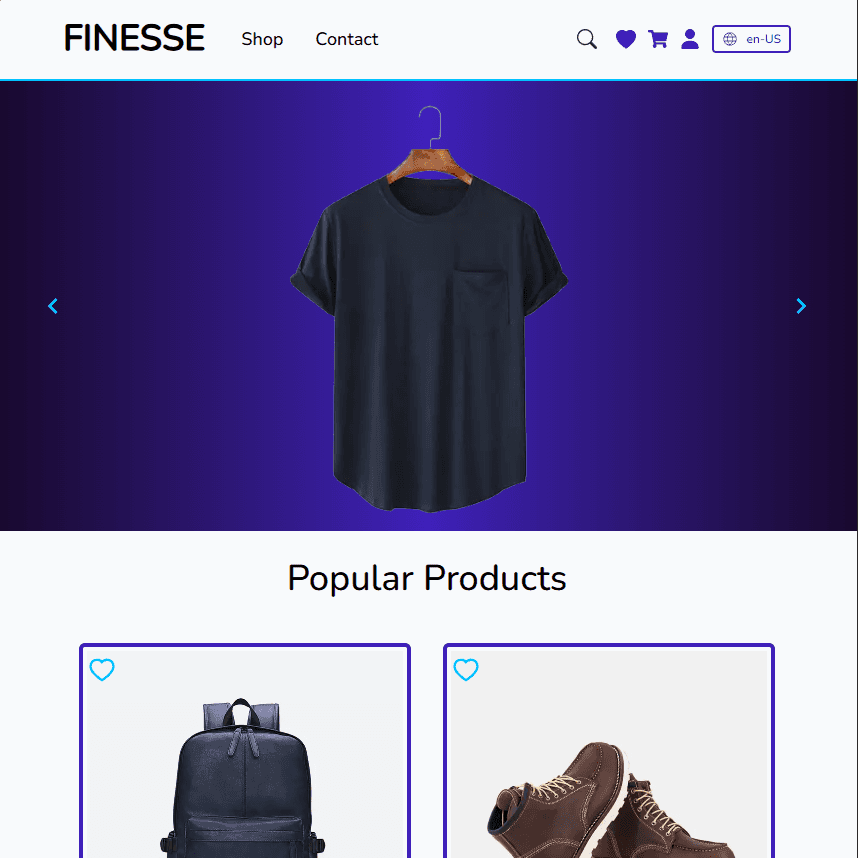Toggle favorite heart on backpack product
Screen dimensions: 858x858
point(102,670)
